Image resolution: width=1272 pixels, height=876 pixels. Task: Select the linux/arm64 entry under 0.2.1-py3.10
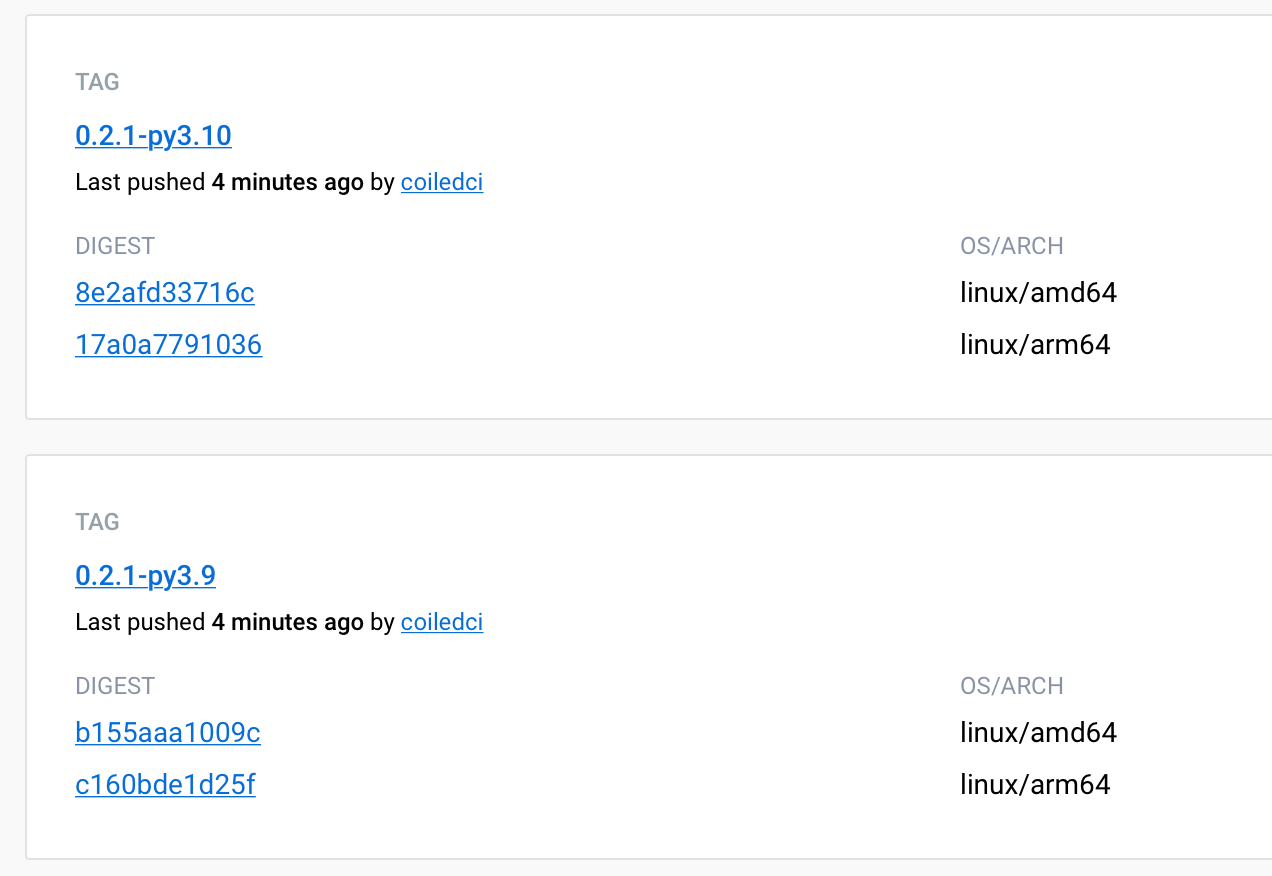click(1035, 343)
